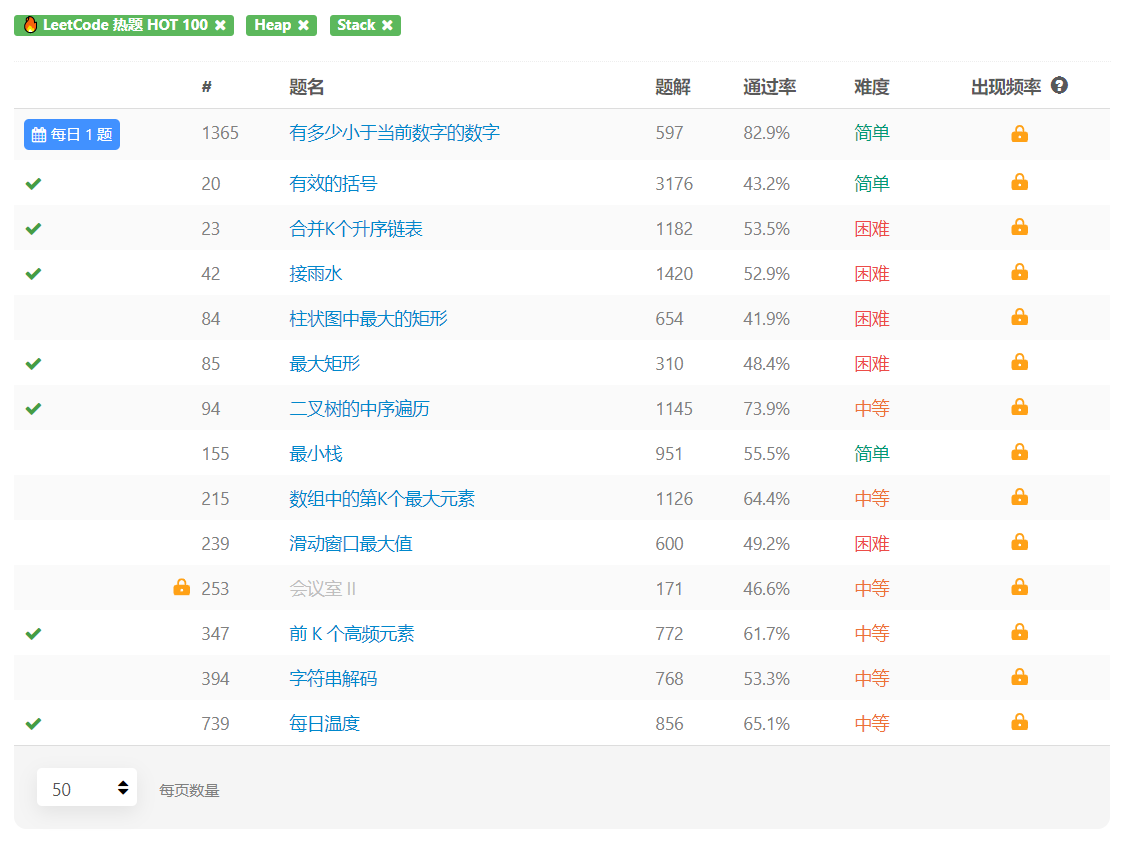Click the frequency lock icon in 合并K个升序链表 row
This screenshot has height=848, width=1126.
(x=1019, y=227)
